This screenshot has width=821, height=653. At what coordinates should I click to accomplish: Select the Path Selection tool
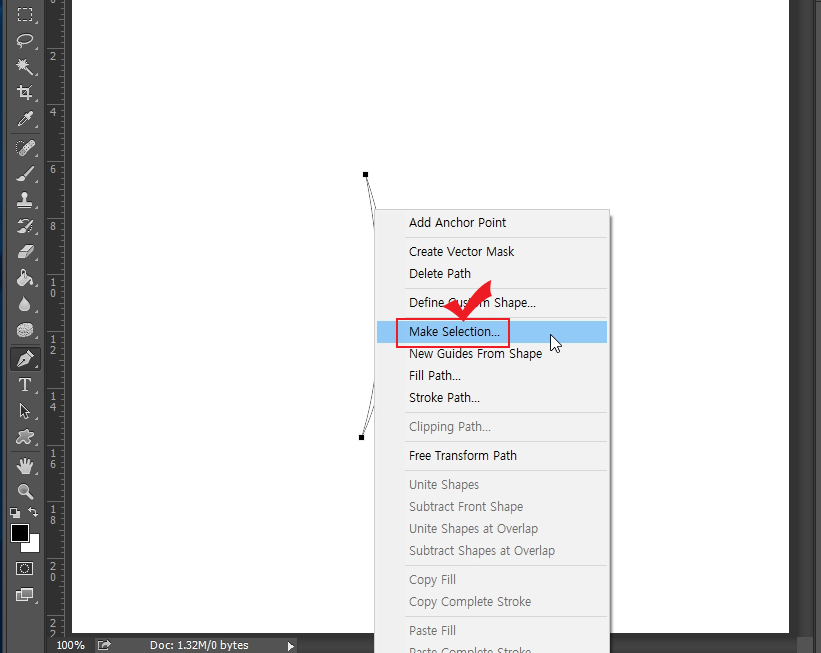coord(25,411)
